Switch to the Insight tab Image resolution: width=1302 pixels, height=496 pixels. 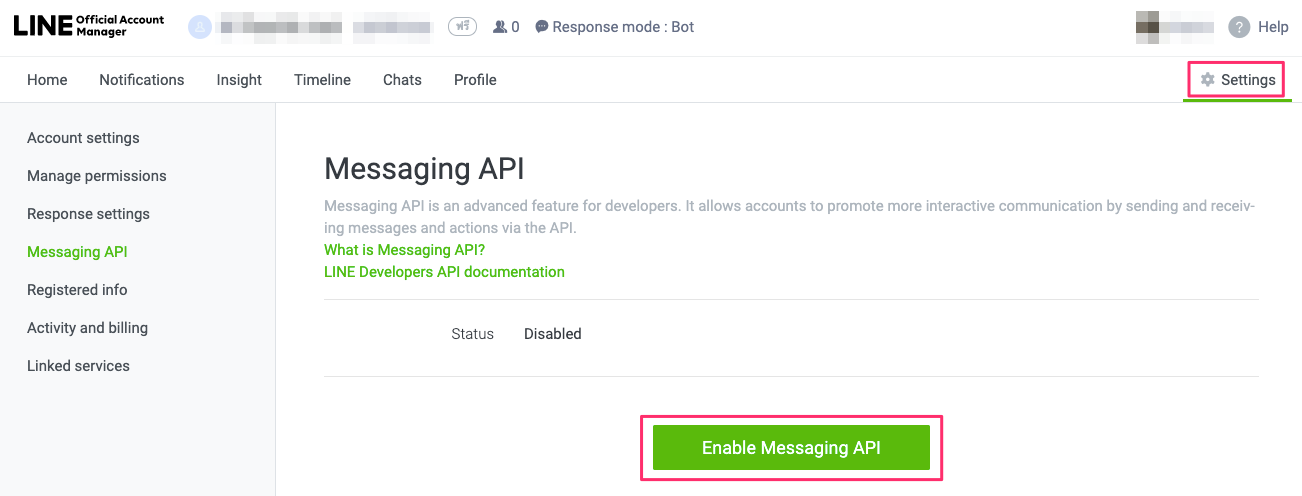pyautogui.click(x=239, y=80)
